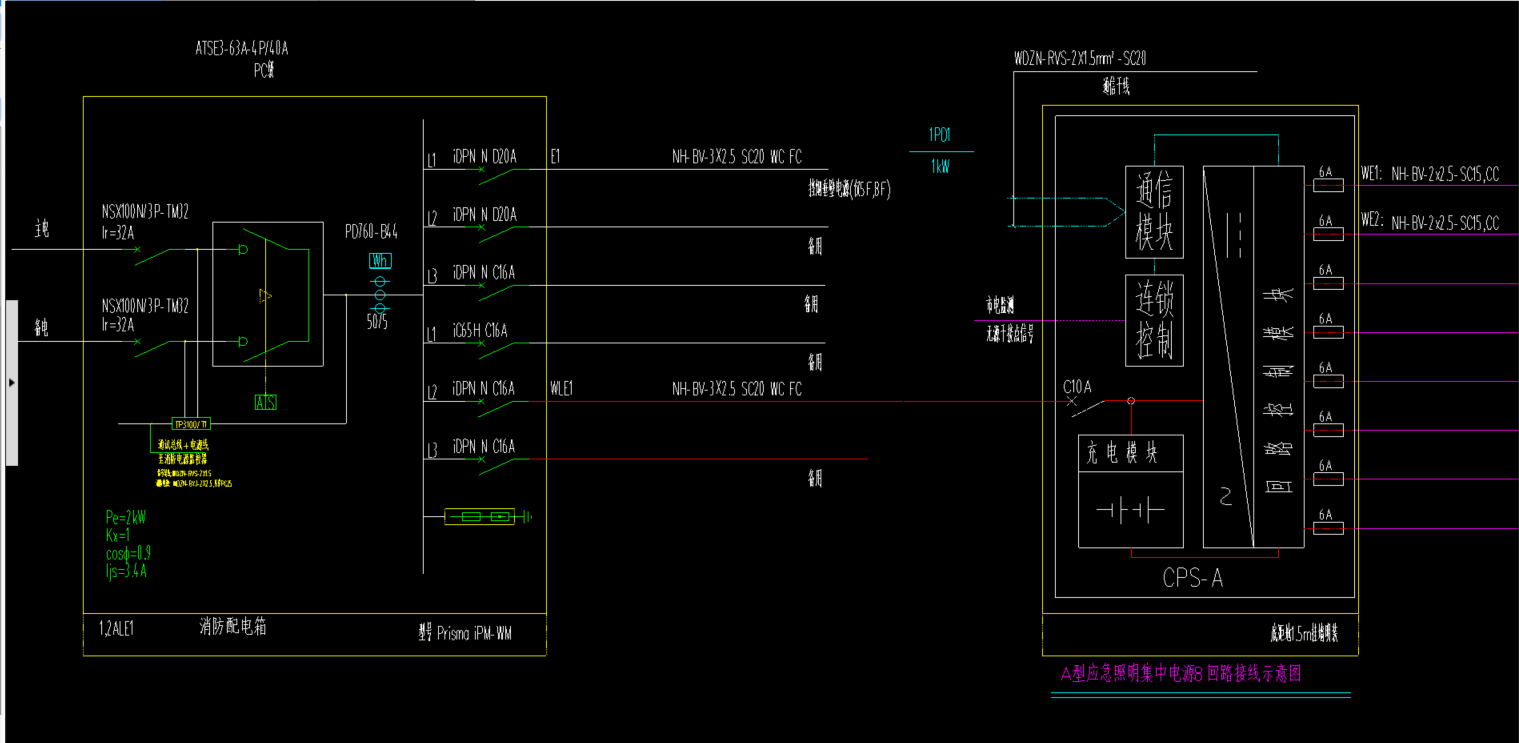The height and width of the screenshot is (743, 1519).
Task: Select the Ijs=3.4A text
Action: tap(127, 571)
